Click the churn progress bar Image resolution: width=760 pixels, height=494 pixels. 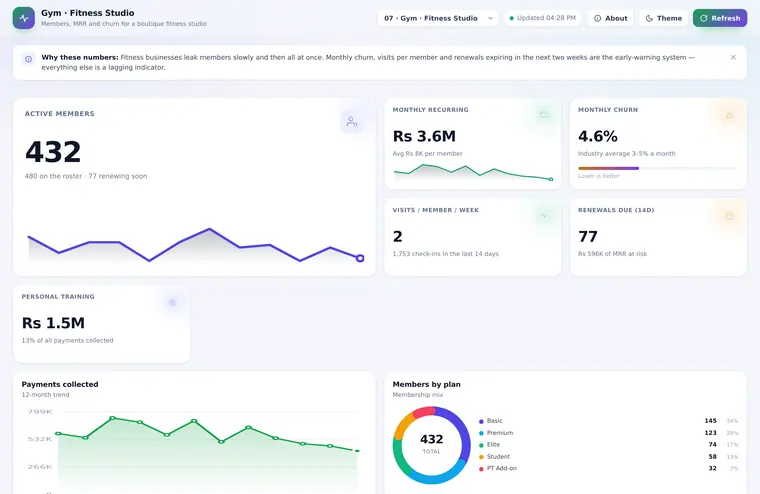tap(658, 168)
